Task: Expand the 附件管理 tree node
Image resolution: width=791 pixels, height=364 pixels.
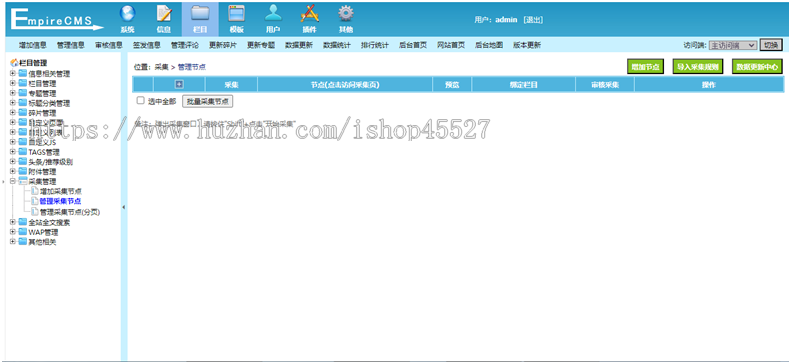Action: [x=13, y=171]
